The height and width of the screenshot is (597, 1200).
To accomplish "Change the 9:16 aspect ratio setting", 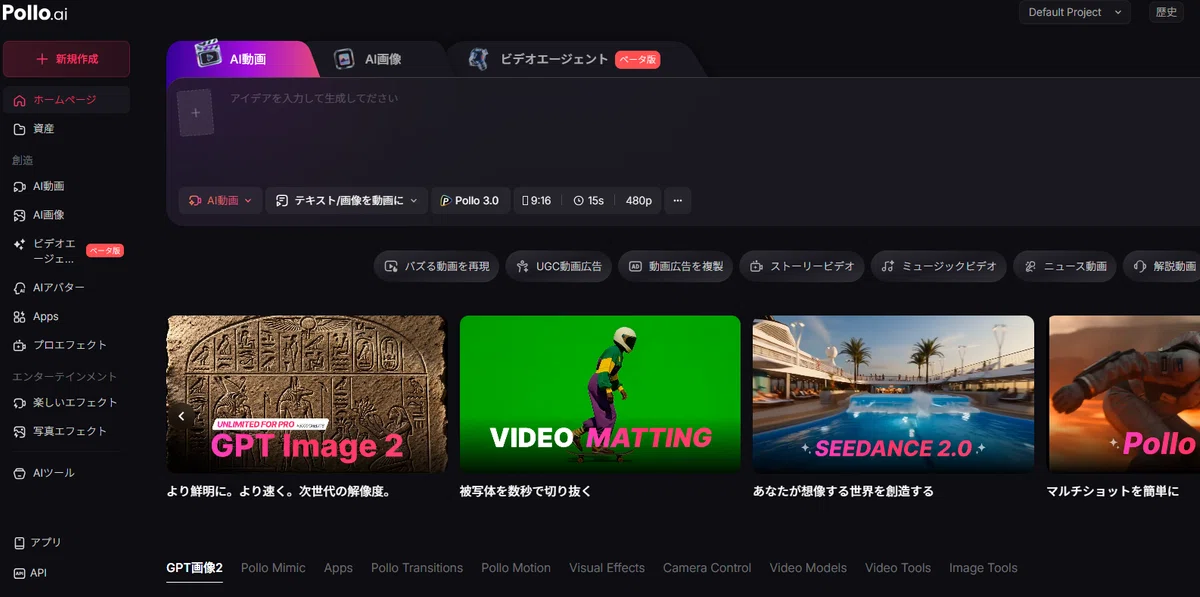I will 537,200.
